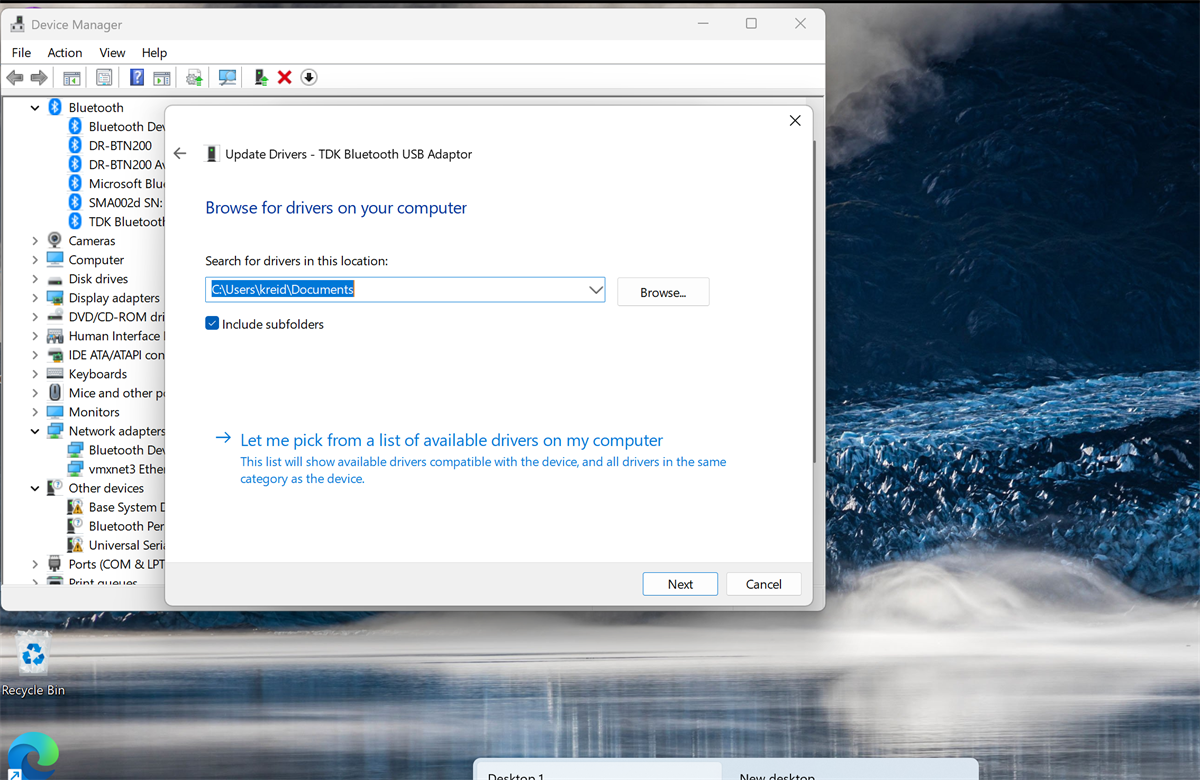Expand the IDE ATA/ATAPI controllers category

35,355
